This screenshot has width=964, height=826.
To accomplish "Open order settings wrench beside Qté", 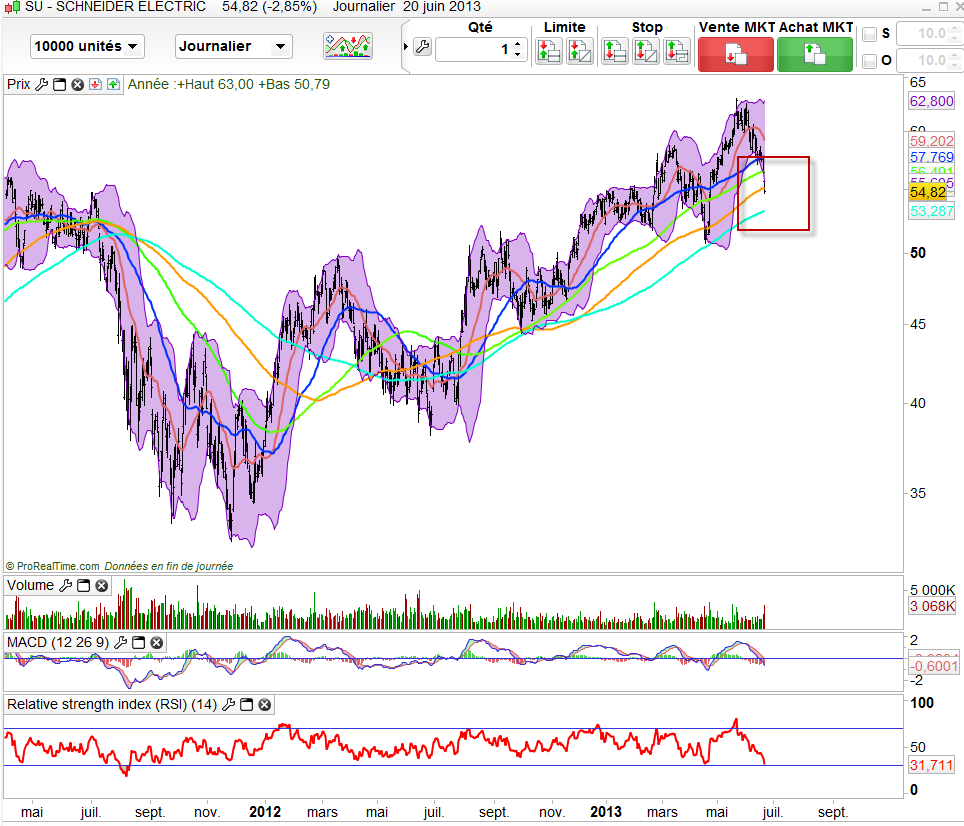I will pyautogui.click(x=421, y=47).
